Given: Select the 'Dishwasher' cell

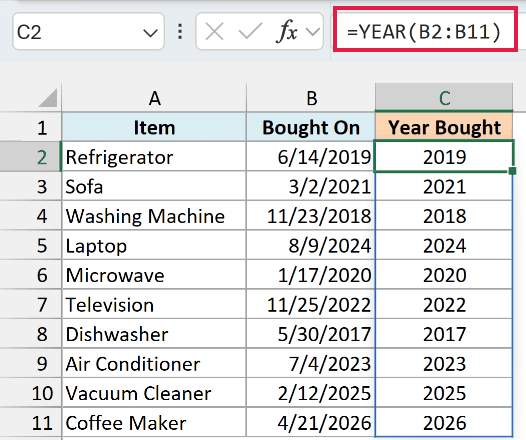Looking at the screenshot, I should click(x=154, y=334).
